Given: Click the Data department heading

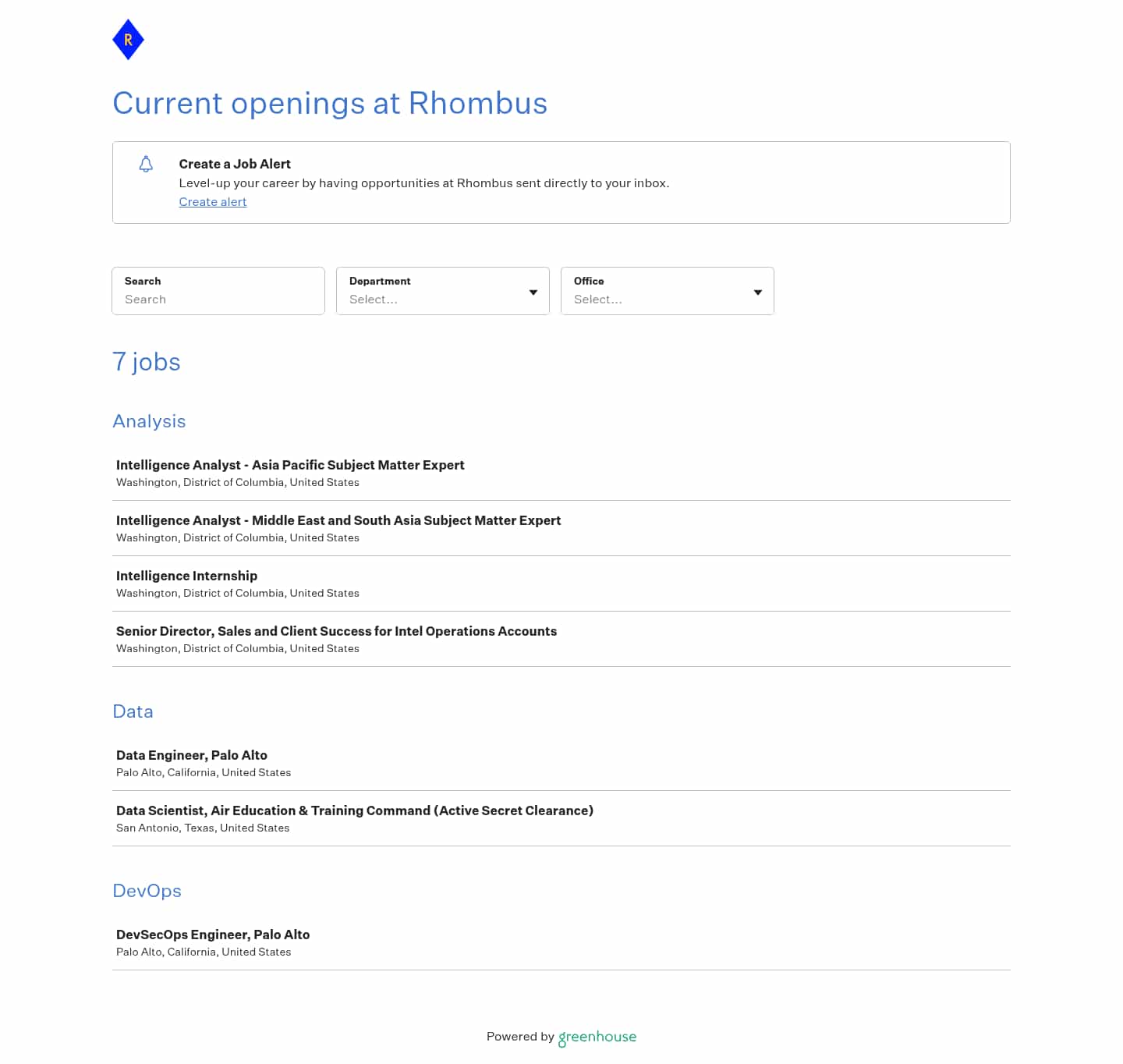Looking at the screenshot, I should (x=133, y=711).
